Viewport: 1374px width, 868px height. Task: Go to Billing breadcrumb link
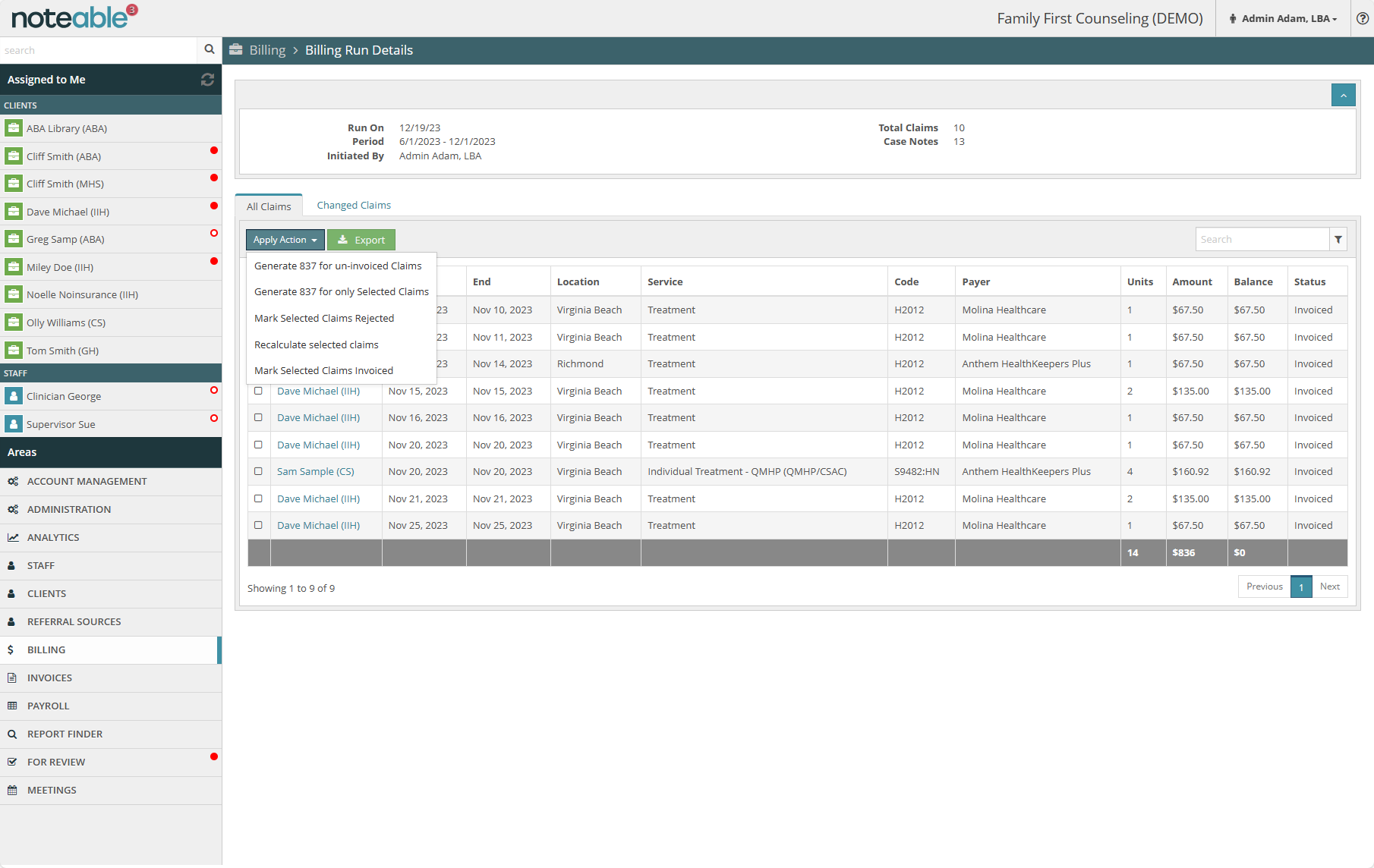point(267,50)
